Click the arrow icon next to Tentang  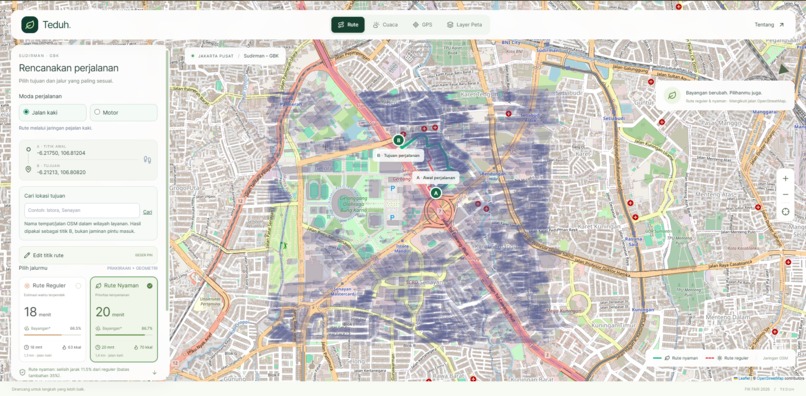(782, 25)
